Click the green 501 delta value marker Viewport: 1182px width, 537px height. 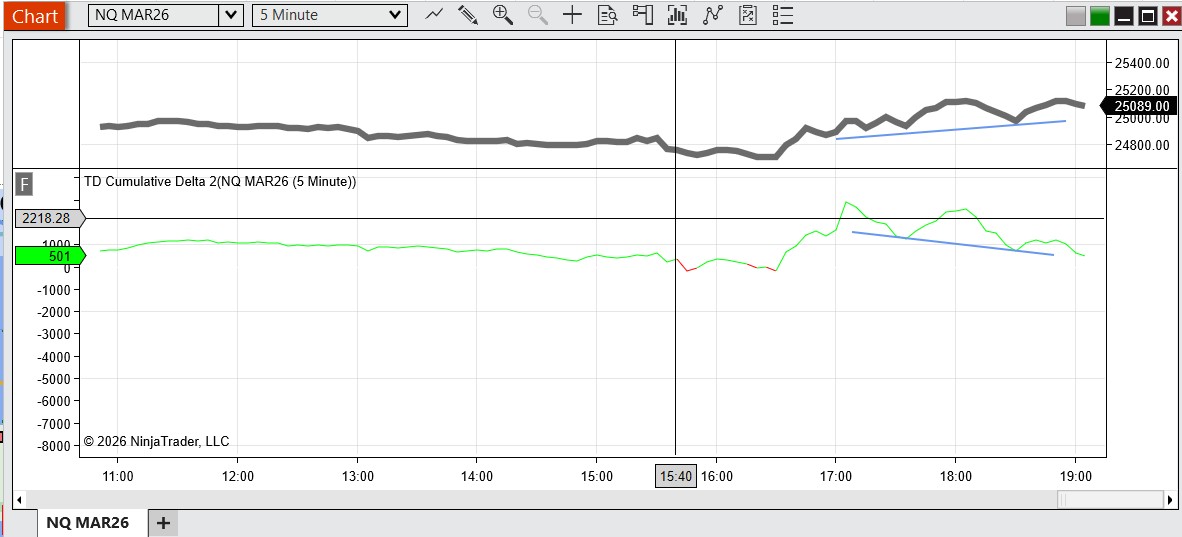pos(50,256)
